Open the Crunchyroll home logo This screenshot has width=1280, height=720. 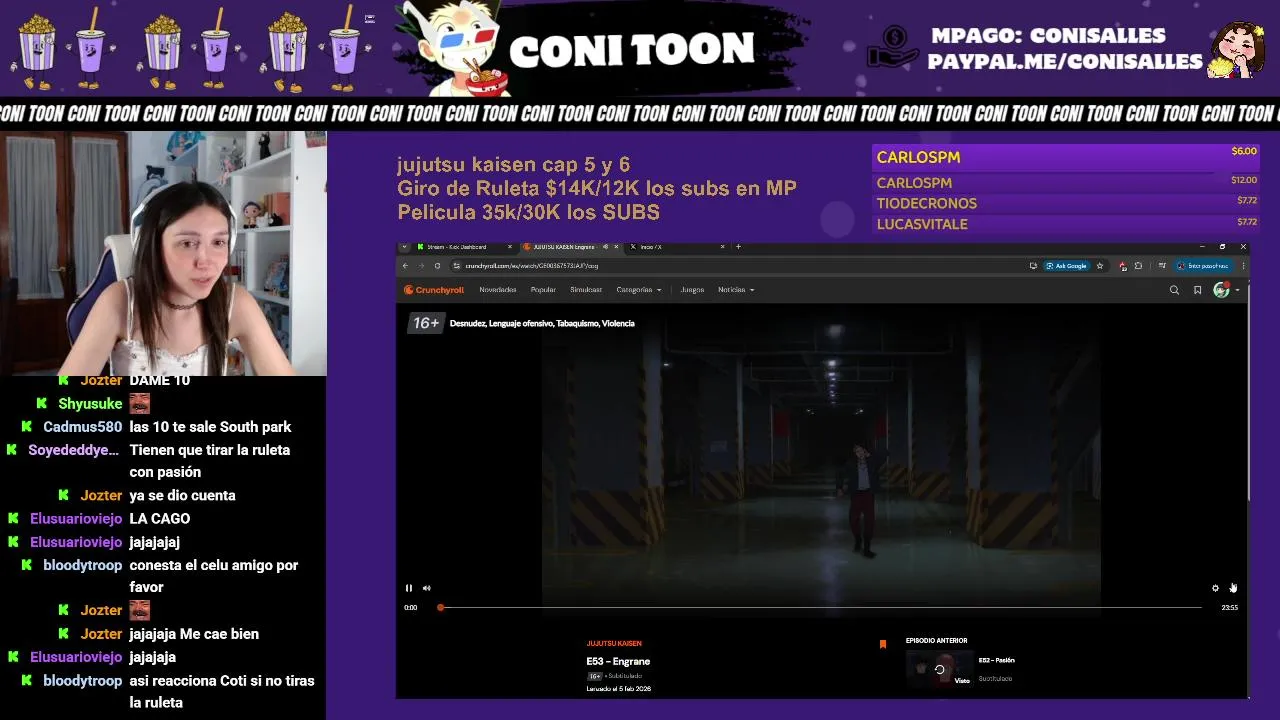coord(434,290)
